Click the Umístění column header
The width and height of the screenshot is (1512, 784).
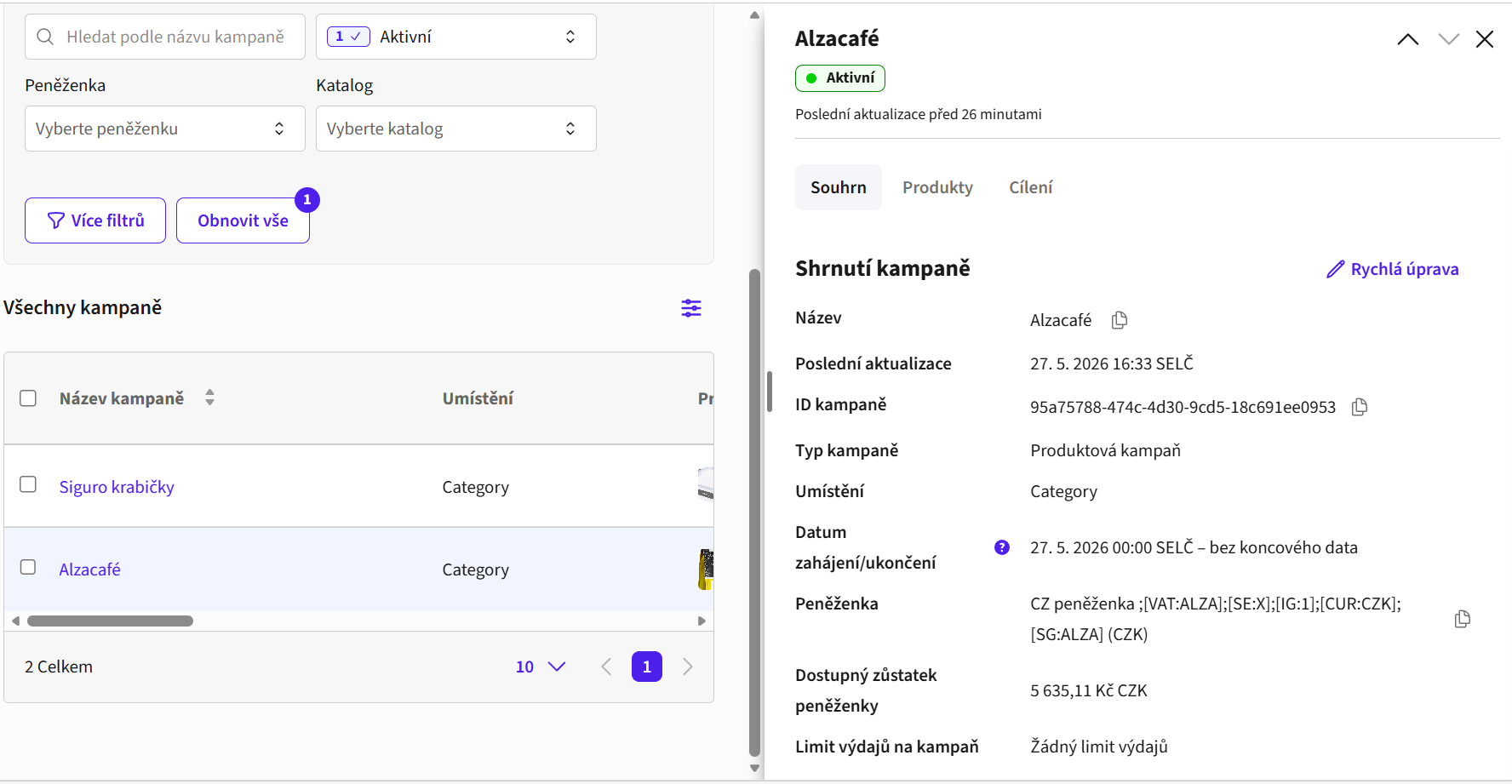point(478,398)
